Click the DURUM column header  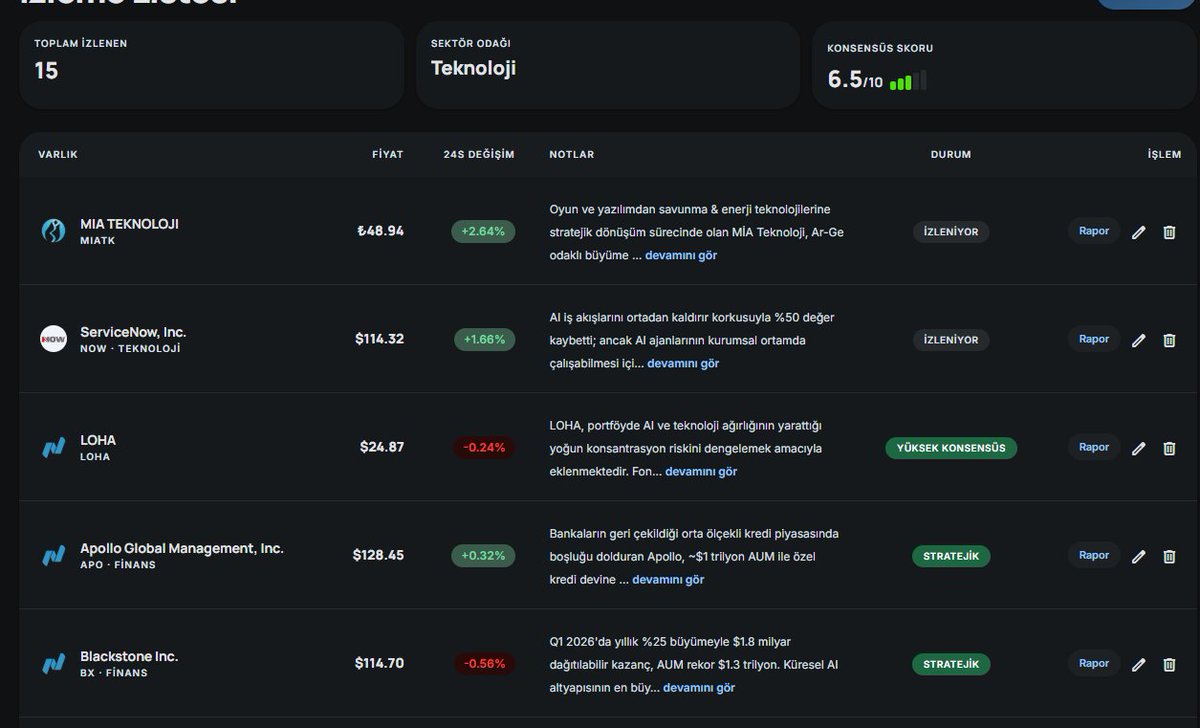click(951, 155)
